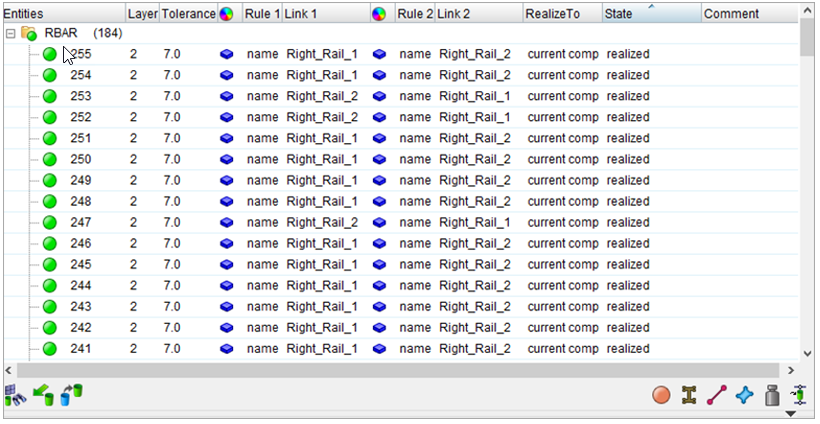Sort by the Comment column header
The image size is (820, 424).
pos(749,14)
